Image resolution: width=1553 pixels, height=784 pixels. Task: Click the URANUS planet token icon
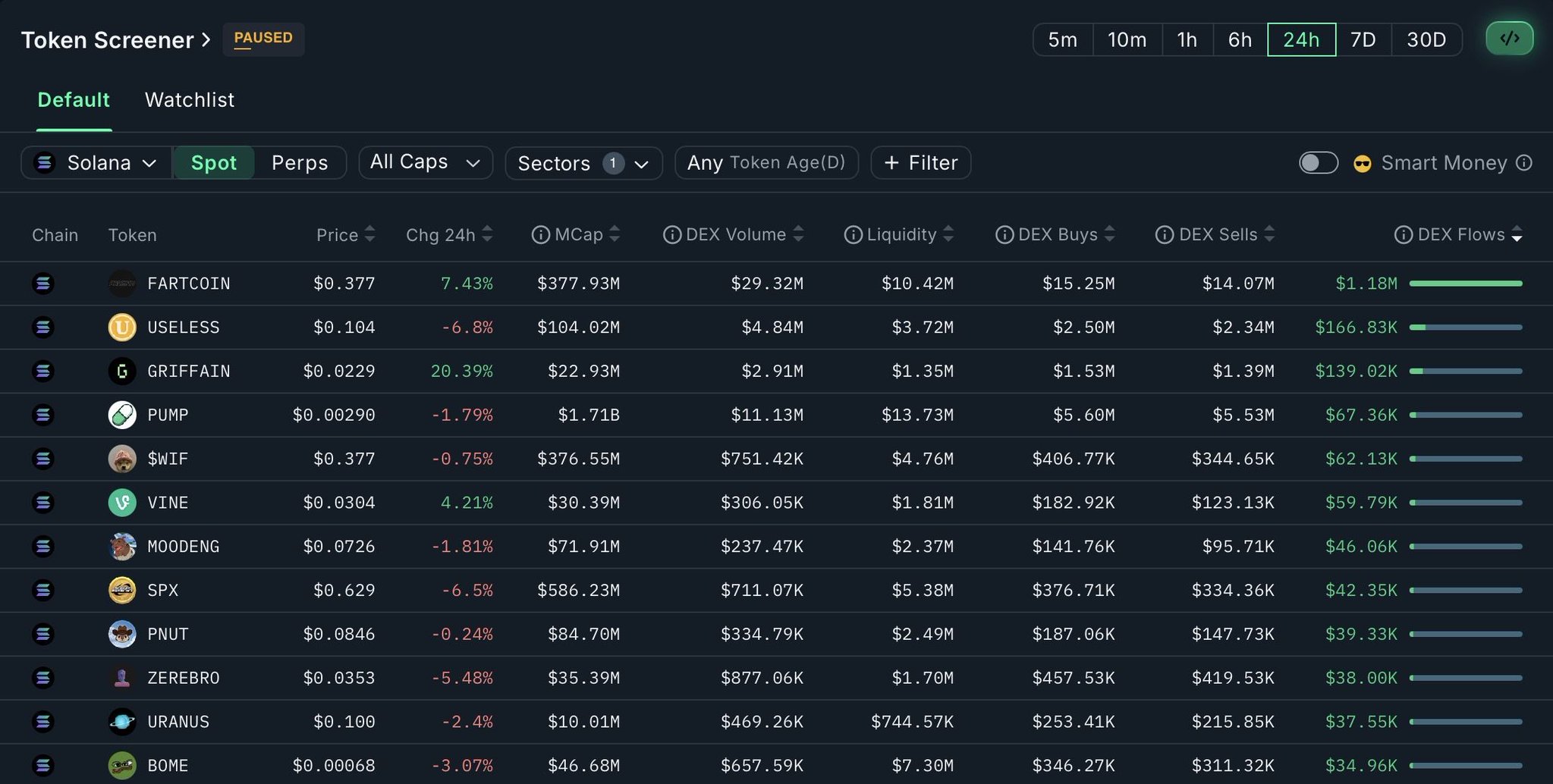[x=122, y=722]
